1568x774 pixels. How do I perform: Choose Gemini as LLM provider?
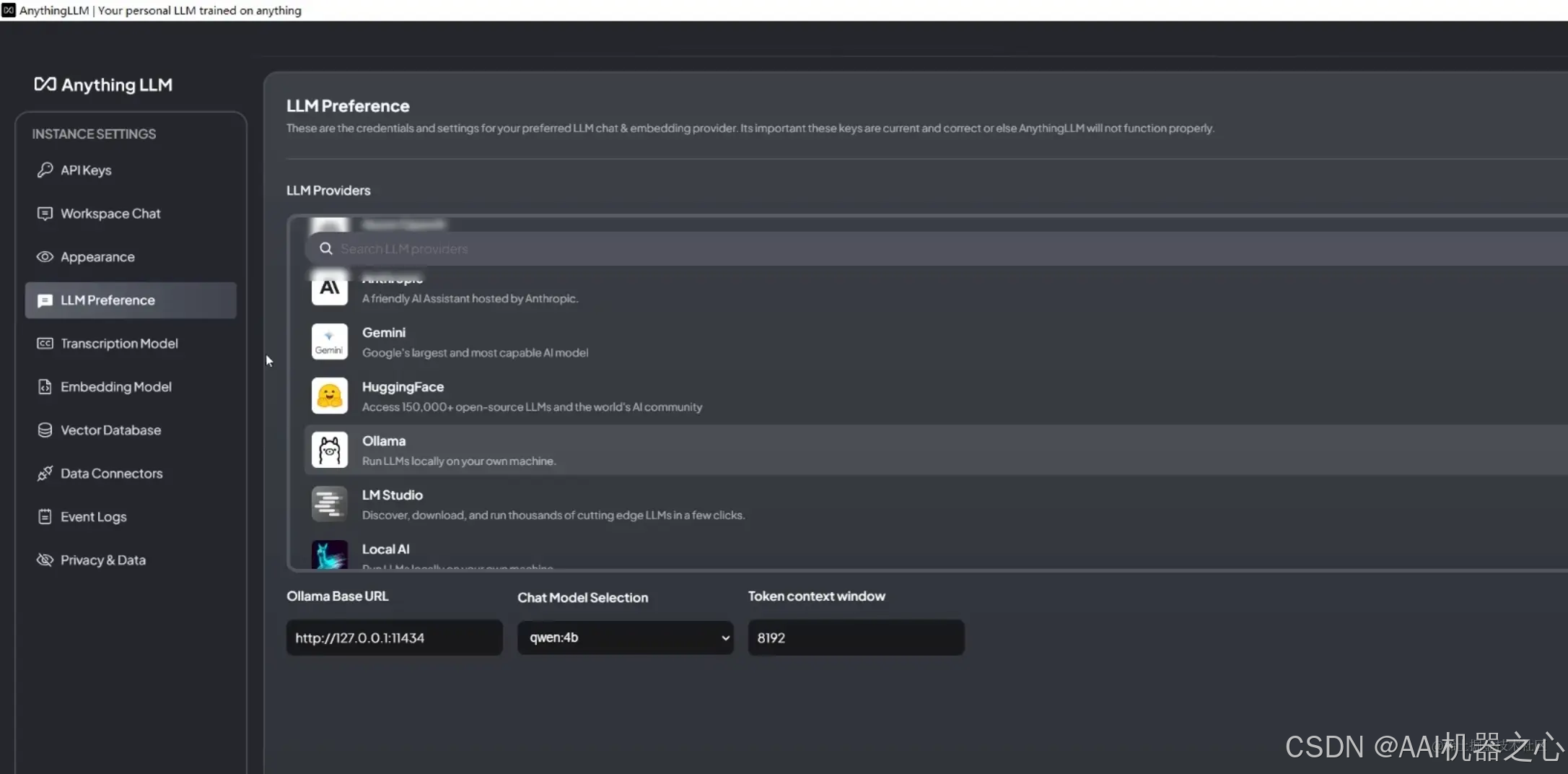click(936, 342)
